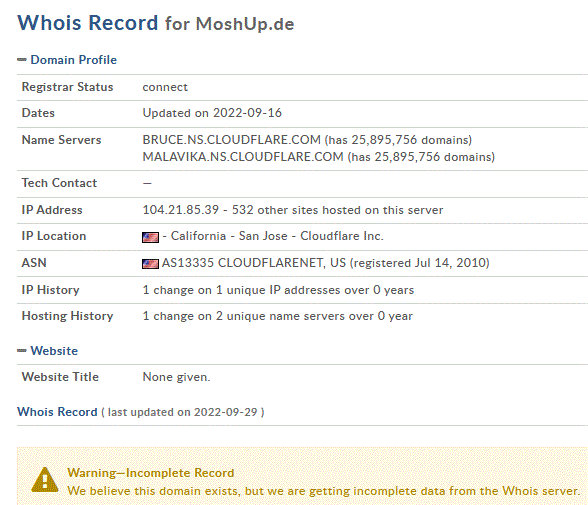Viewport: 588px width, 505px height.
Task: Click the 104.21.85.39 IP address
Action: pyautogui.click(x=181, y=210)
